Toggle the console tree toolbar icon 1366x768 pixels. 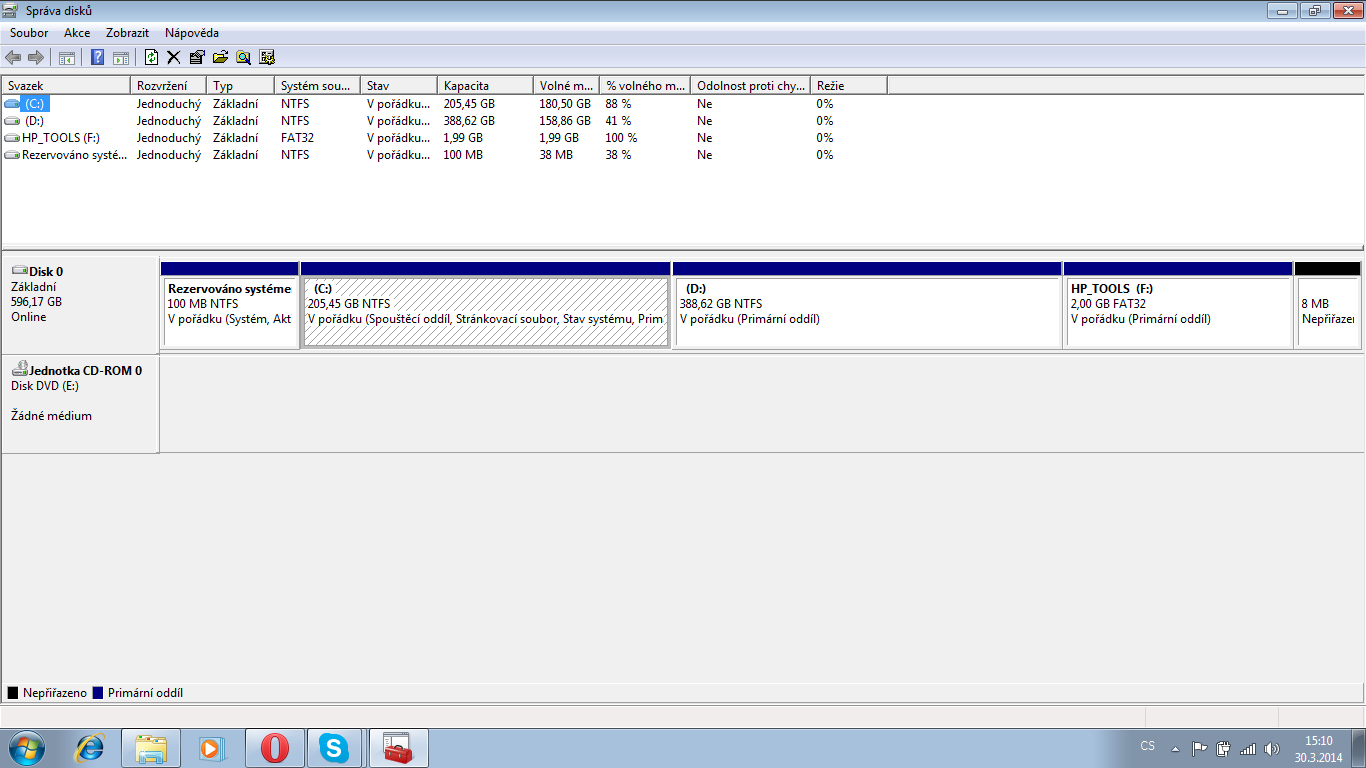(67, 57)
